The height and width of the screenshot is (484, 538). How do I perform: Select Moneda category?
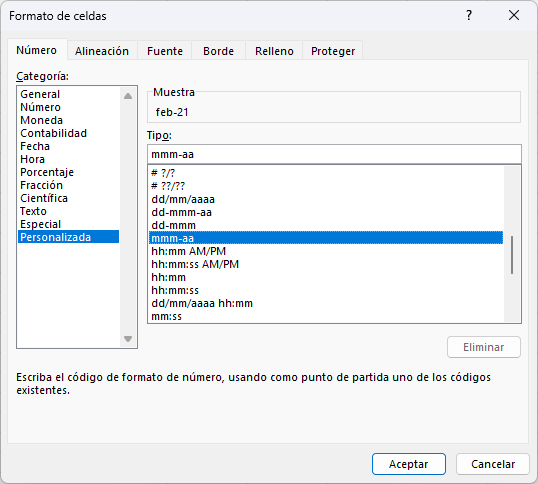(68, 120)
